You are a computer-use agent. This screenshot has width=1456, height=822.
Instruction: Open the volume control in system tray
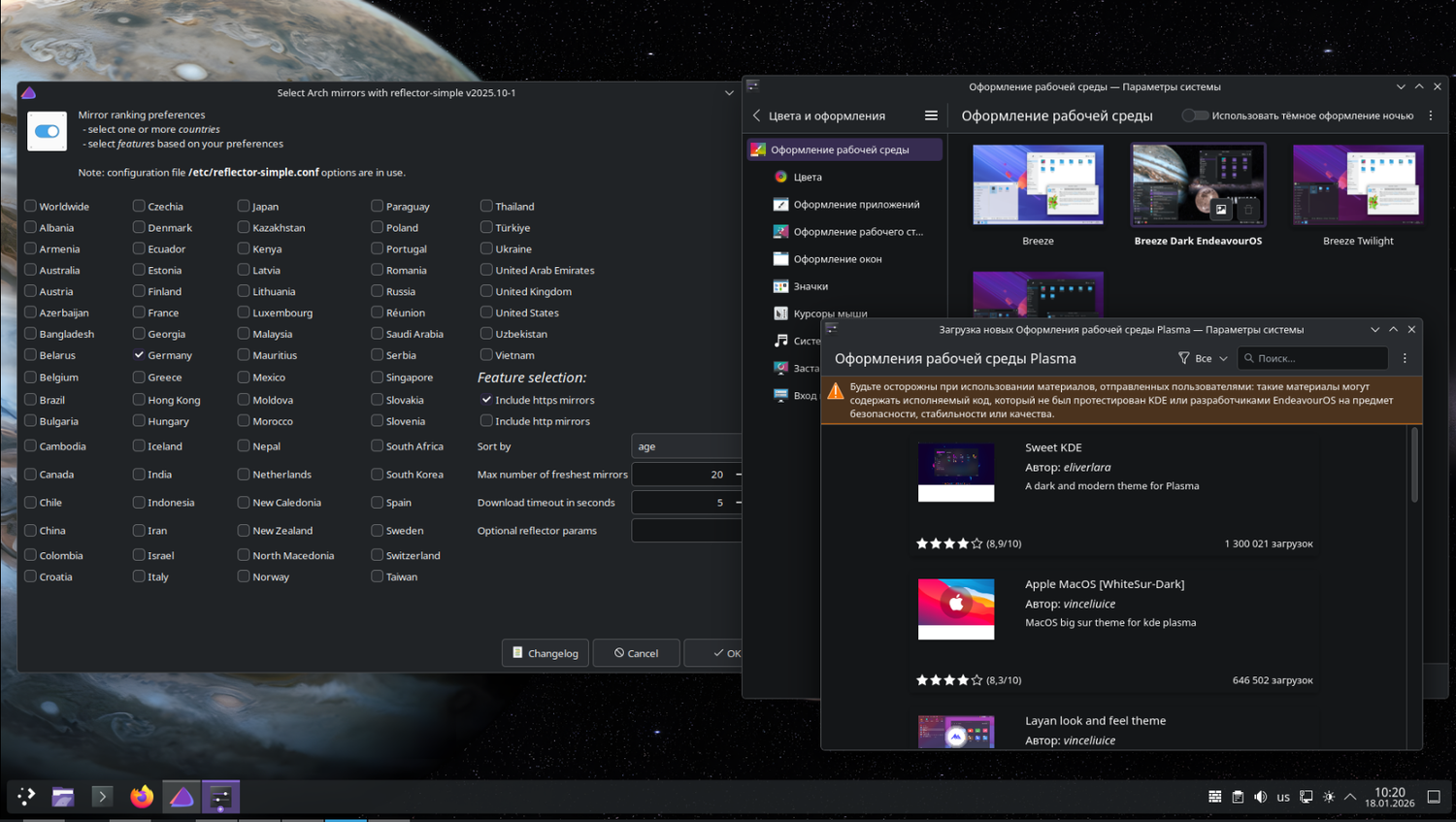pyautogui.click(x=1260, y=797)
